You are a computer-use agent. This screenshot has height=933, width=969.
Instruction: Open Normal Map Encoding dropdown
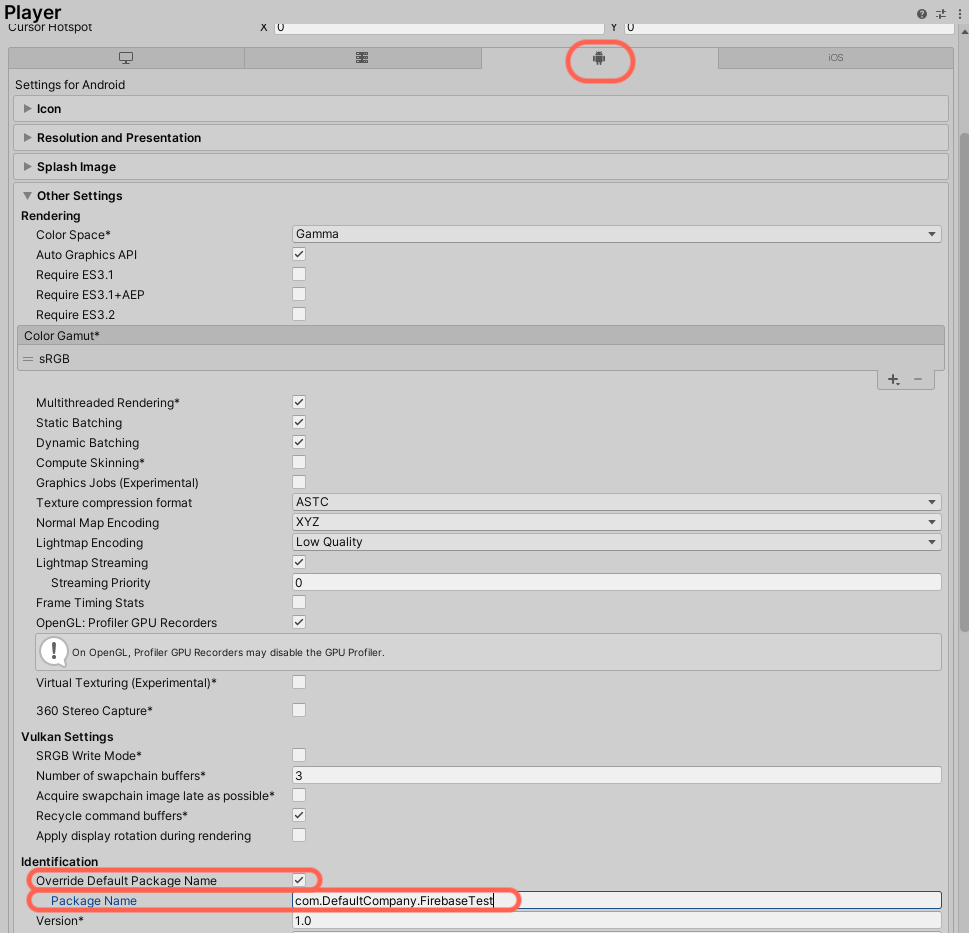(x=616, y=522)
